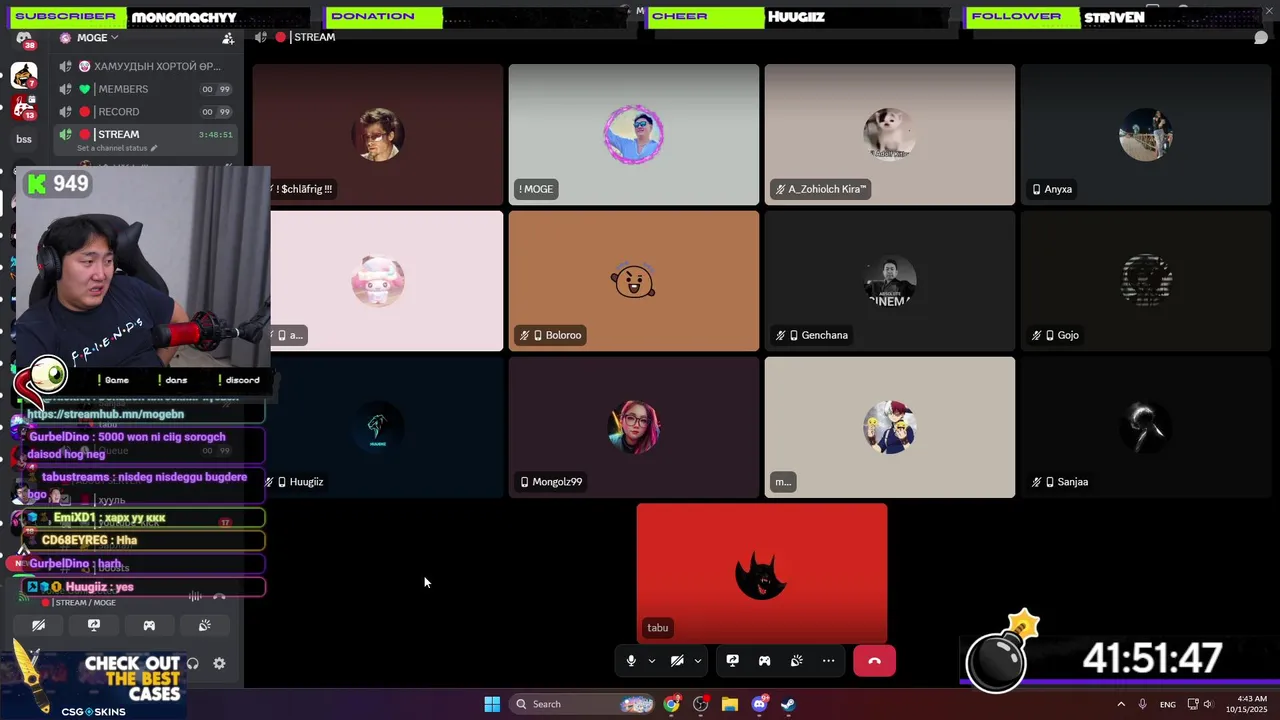Screen dimensions: 1280x720
Task: Click the chat bubble icon top right
Action: tap(1261, 38)
